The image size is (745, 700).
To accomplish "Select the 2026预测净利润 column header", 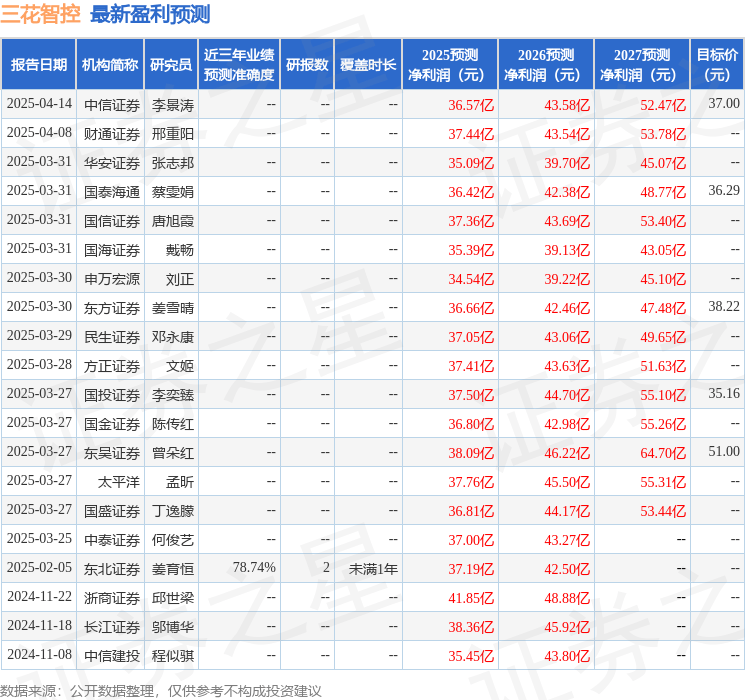I will [x=546, y=64].
